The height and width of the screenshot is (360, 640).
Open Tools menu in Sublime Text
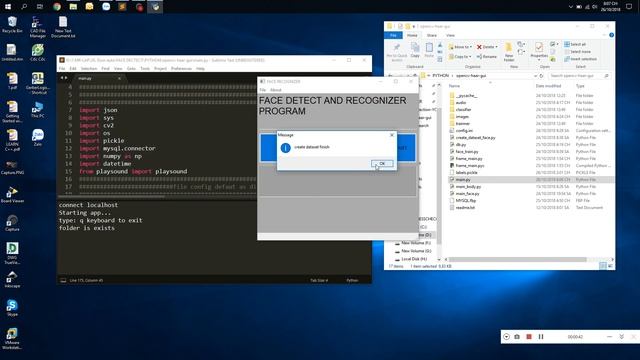click(x=145, y=69)
